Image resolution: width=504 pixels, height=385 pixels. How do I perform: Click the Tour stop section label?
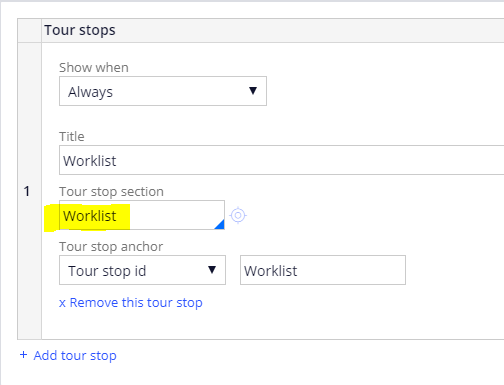pos(111,192)
